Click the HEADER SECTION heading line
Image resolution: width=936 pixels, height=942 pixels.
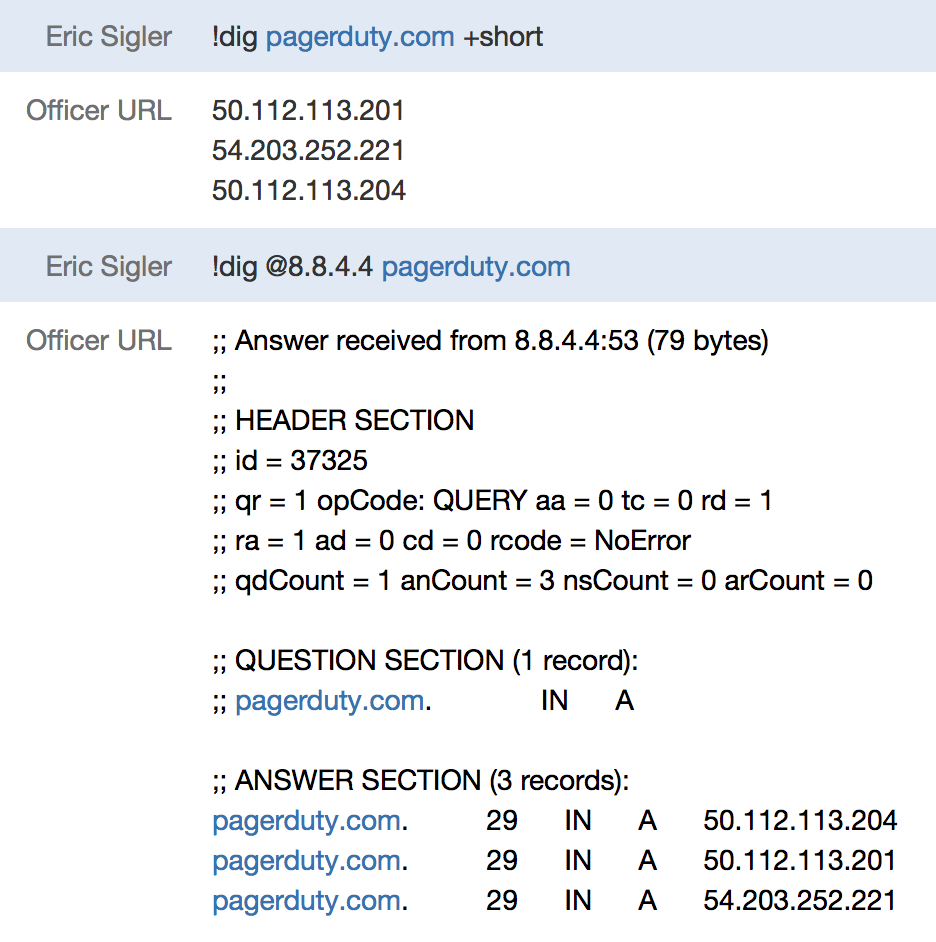tap(343, 420)
